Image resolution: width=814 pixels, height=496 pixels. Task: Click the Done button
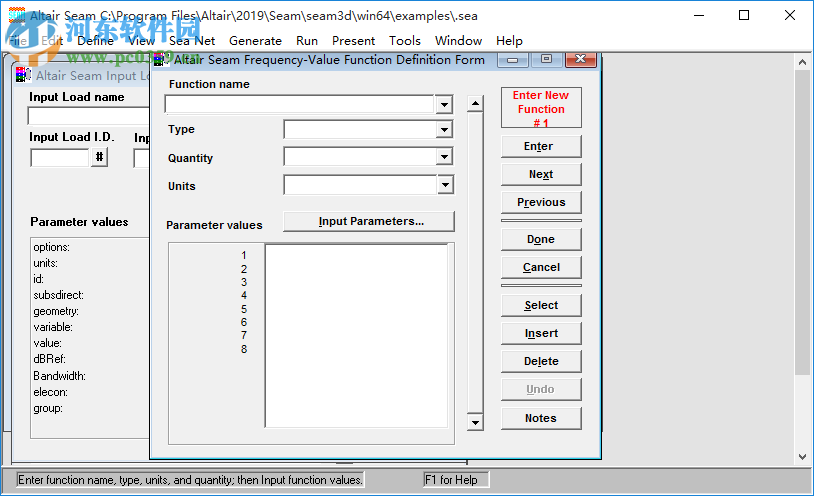pyautogui.click(x=541, y=239)
